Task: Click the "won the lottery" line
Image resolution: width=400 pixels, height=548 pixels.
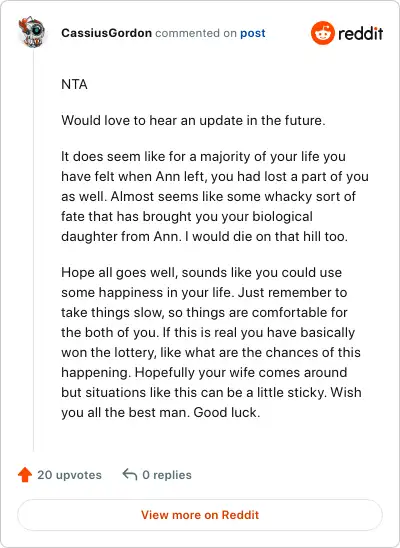Action: 211,353
